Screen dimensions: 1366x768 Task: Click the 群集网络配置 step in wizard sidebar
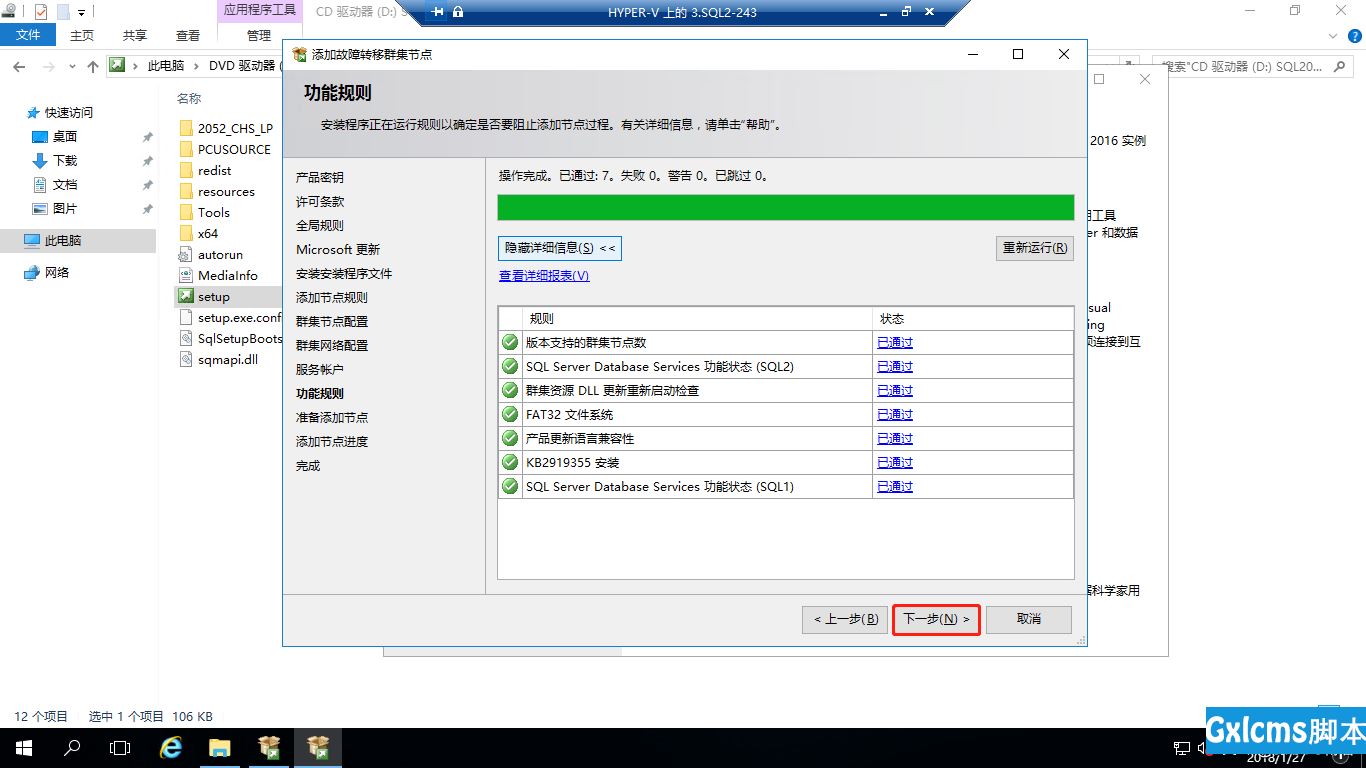pos(332,345)
